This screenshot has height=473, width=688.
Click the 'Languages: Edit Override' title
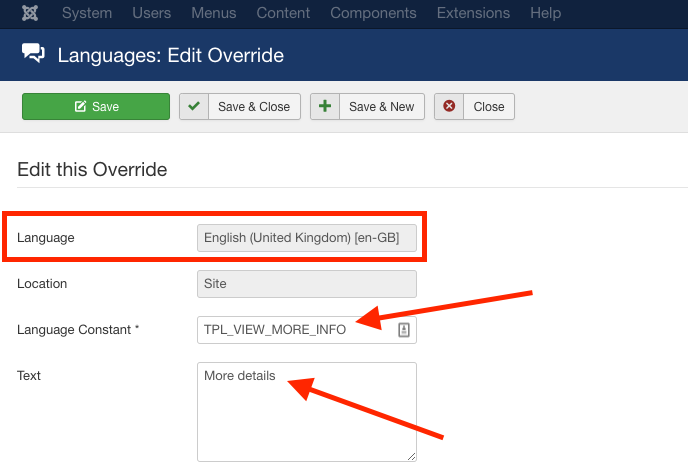pyautogui.click(x=171, y=55)
